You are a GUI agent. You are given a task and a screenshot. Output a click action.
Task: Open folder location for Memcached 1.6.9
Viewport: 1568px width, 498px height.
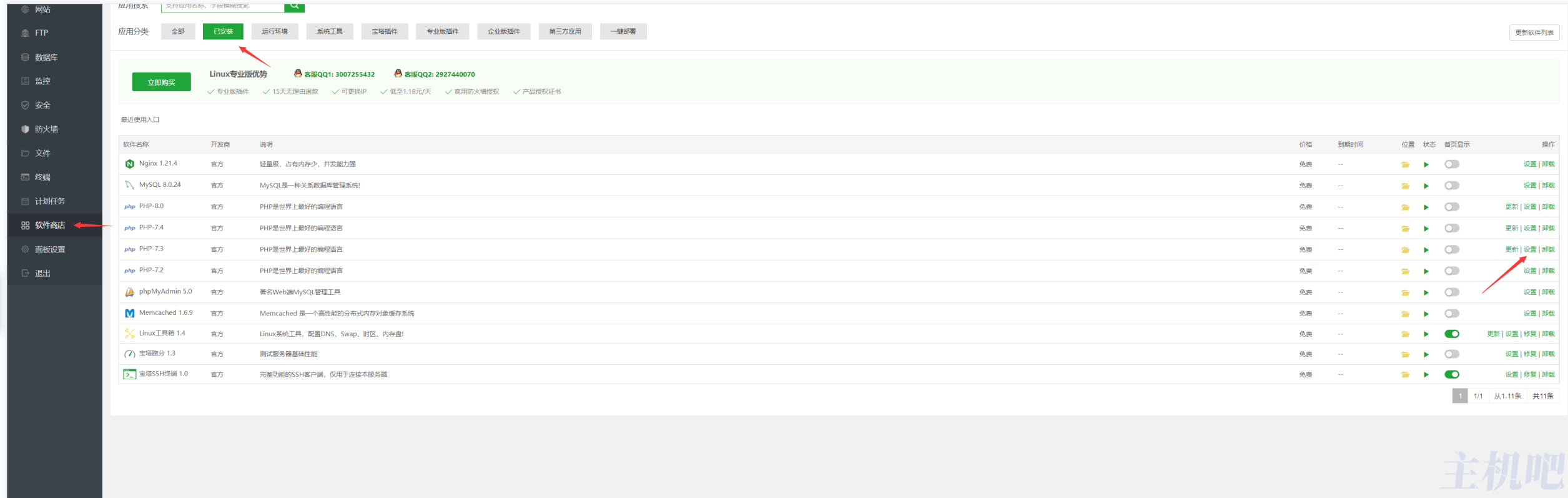1405,314
